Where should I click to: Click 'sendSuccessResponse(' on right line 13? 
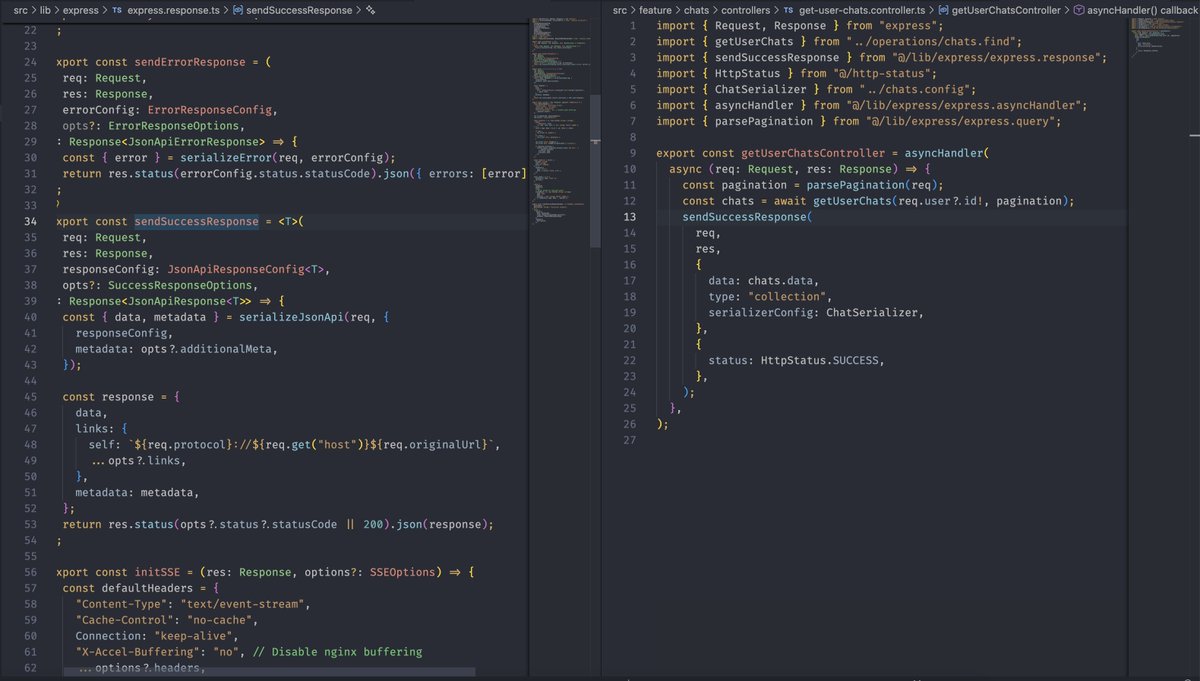pos(748,217)
